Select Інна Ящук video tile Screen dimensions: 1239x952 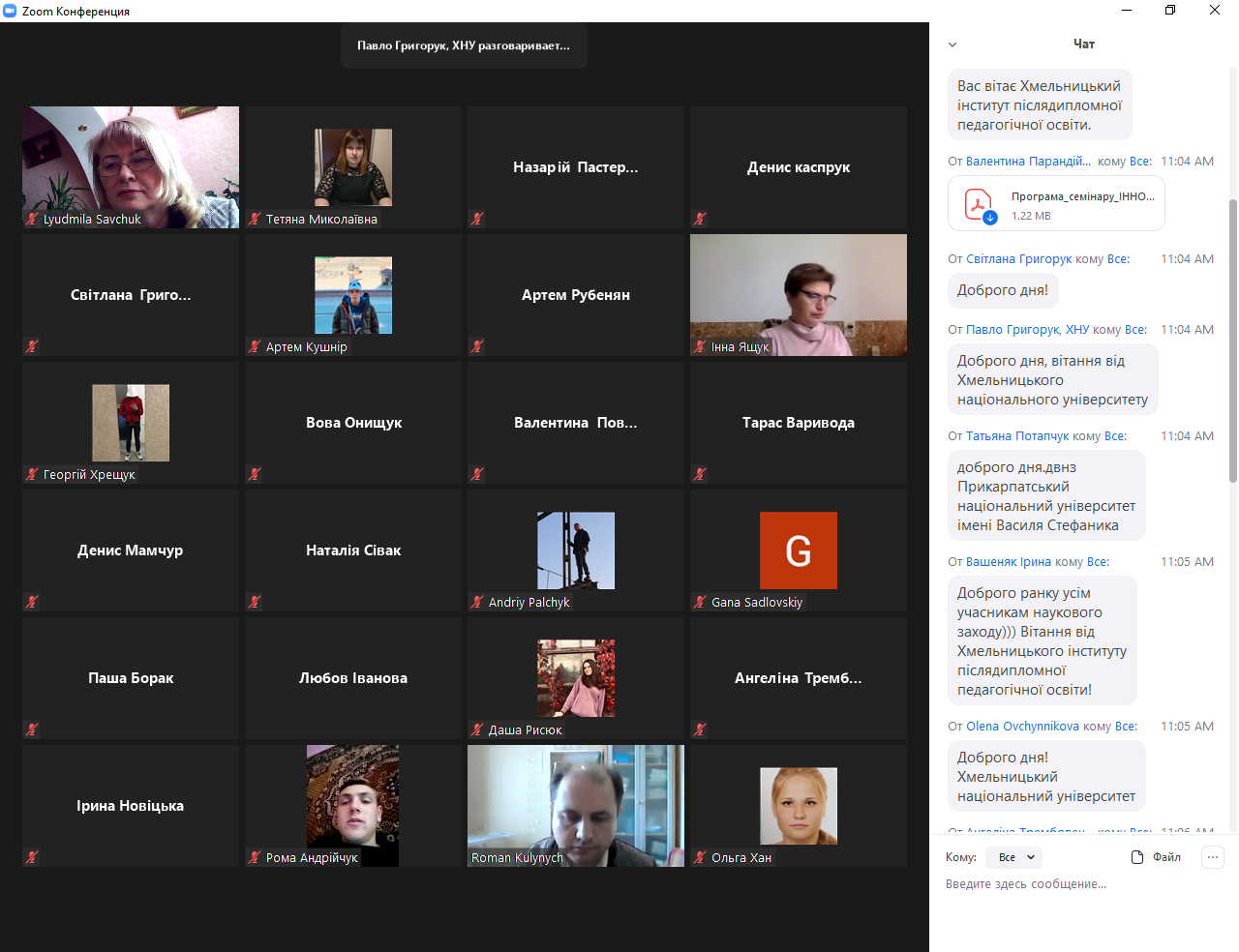(x=798, y=294)
